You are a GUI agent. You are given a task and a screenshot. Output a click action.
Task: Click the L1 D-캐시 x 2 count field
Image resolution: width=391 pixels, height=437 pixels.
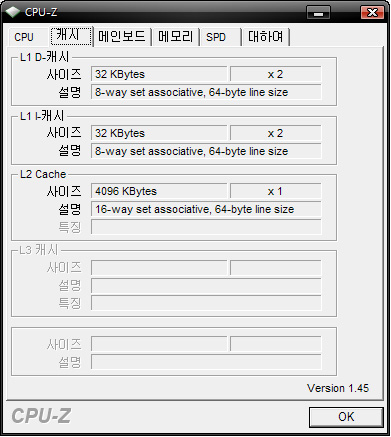coord(276,74)
